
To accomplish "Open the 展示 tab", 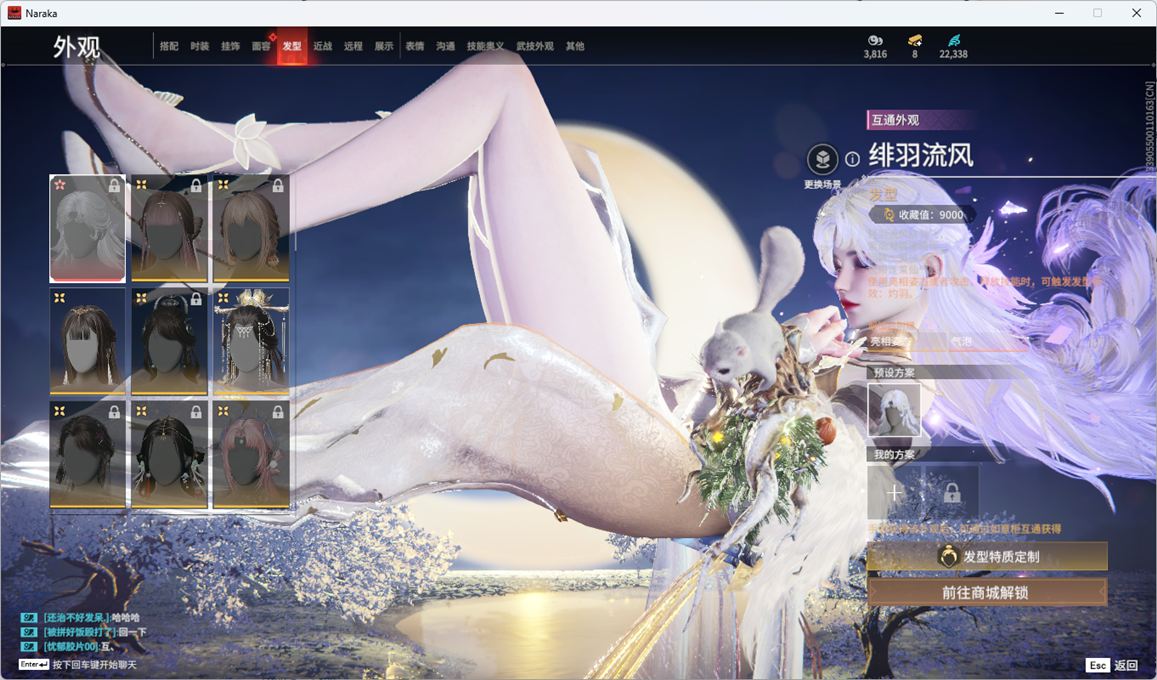I will [x=384, y=46].
